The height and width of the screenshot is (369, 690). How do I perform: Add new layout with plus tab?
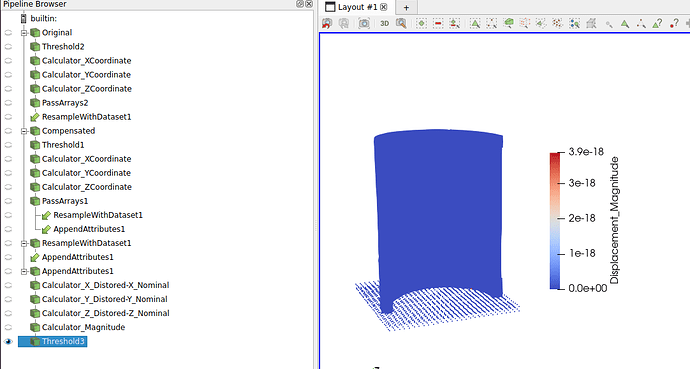[406, 7]
